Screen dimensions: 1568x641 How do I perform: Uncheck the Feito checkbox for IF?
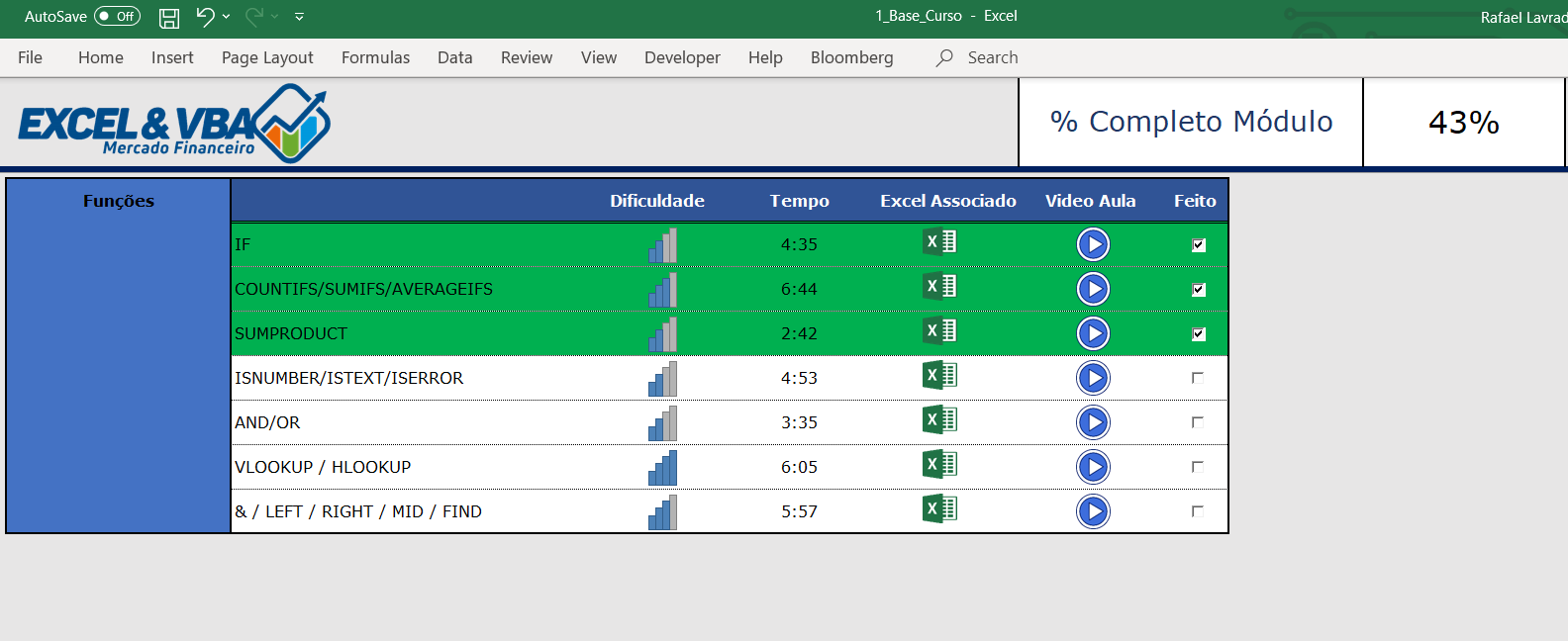pyautogui.click(x=1199, y=245)
